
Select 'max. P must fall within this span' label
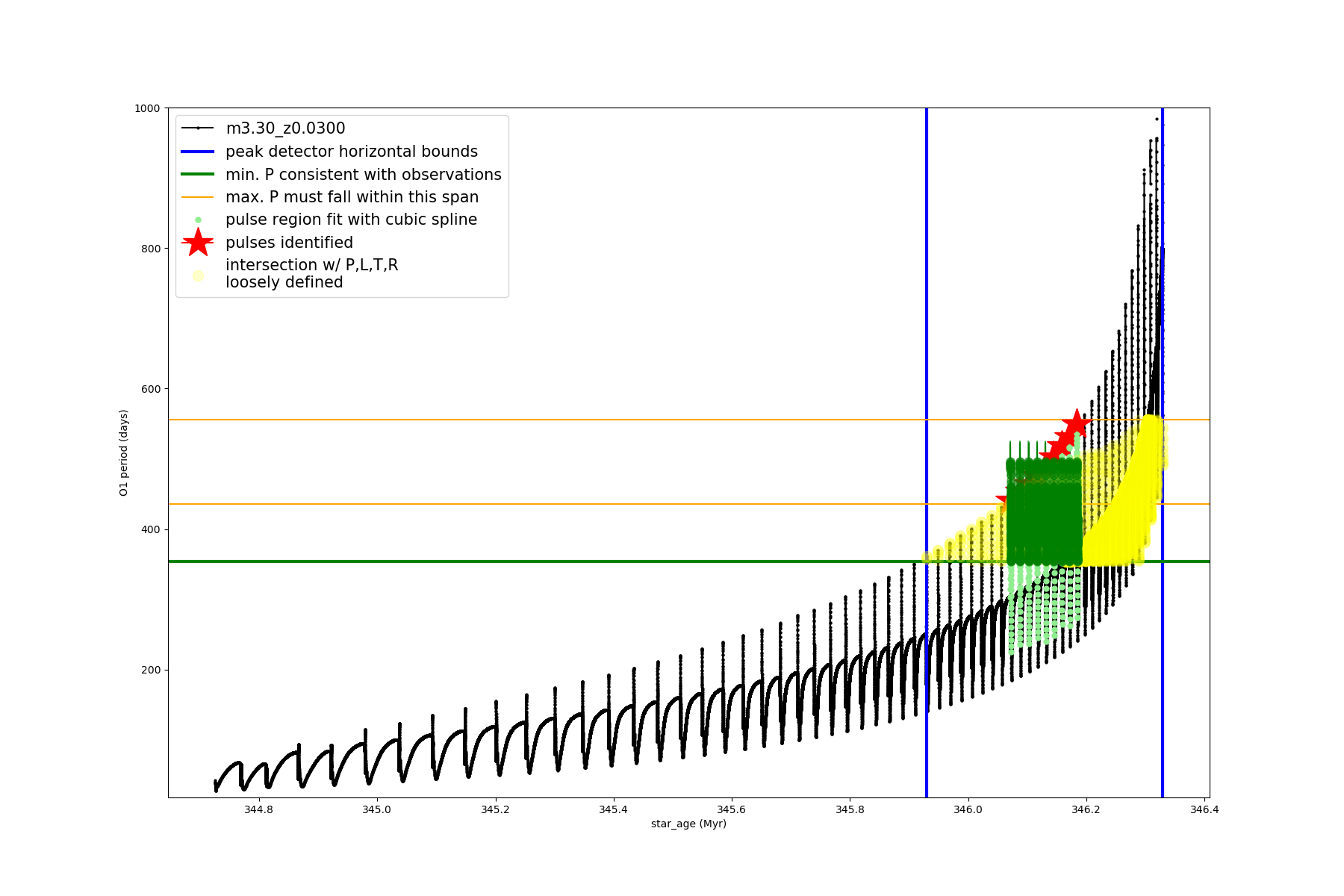pos(352,197)
